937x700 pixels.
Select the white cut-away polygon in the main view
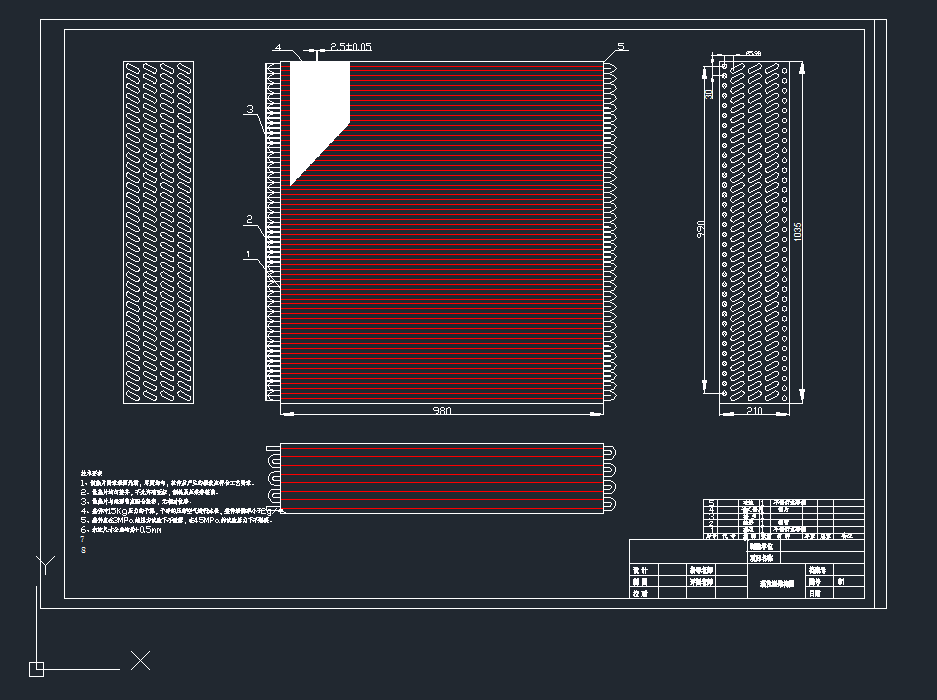317,110
